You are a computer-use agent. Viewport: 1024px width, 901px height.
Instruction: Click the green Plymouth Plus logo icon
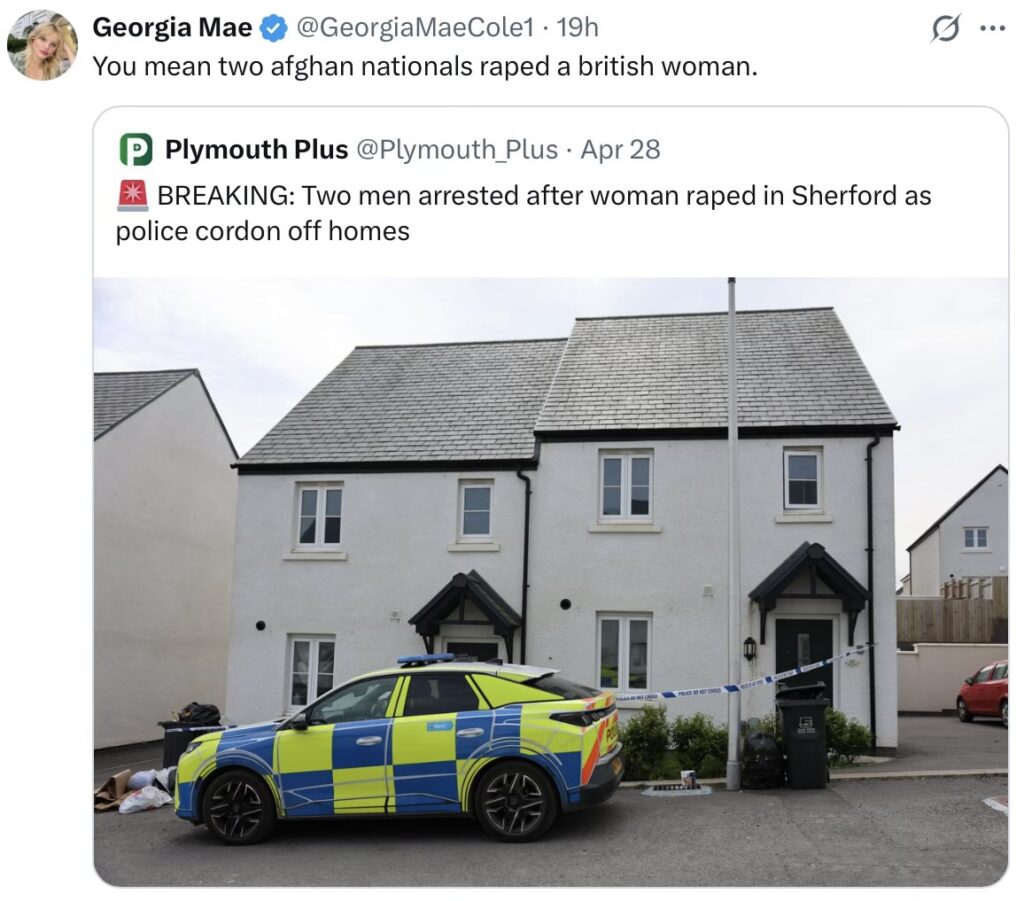pyautogui.click(x=136, y=150)
